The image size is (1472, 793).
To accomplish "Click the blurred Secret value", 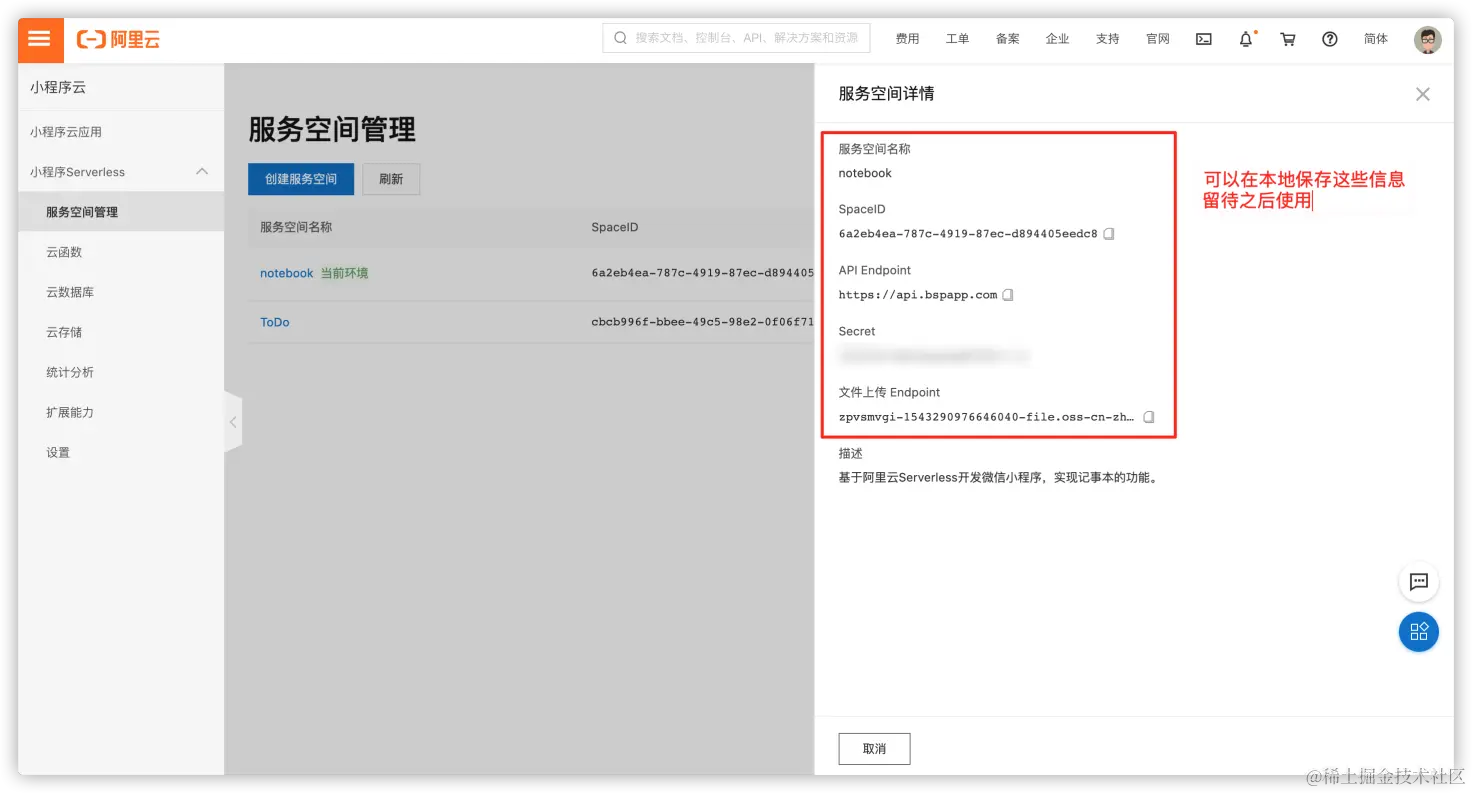I will (934, 355).
